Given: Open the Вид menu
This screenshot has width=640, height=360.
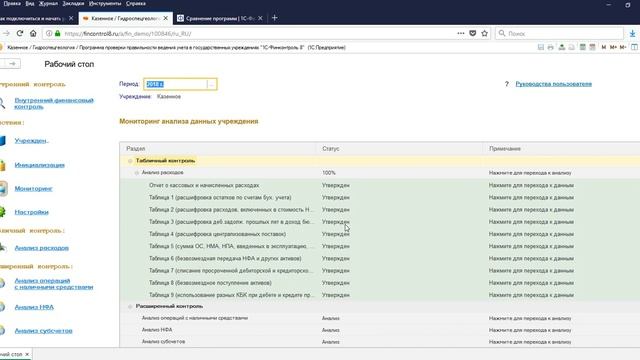Looking at the screenshot, I should point(30,3).
